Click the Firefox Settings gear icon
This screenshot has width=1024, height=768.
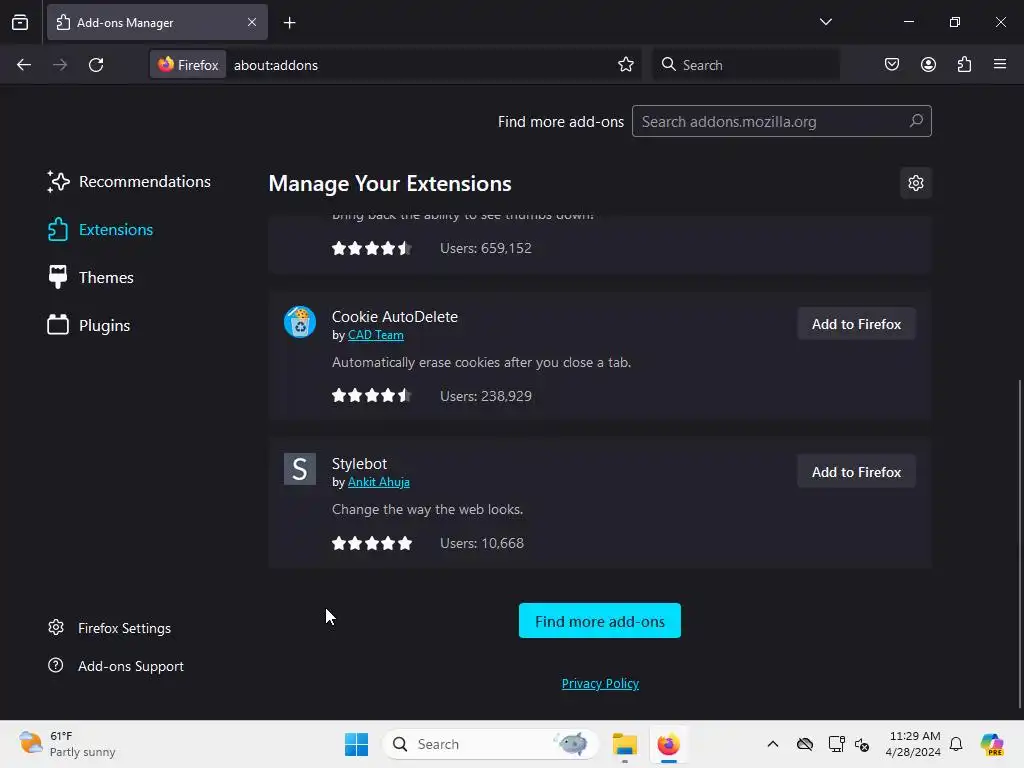coord(56,628)
